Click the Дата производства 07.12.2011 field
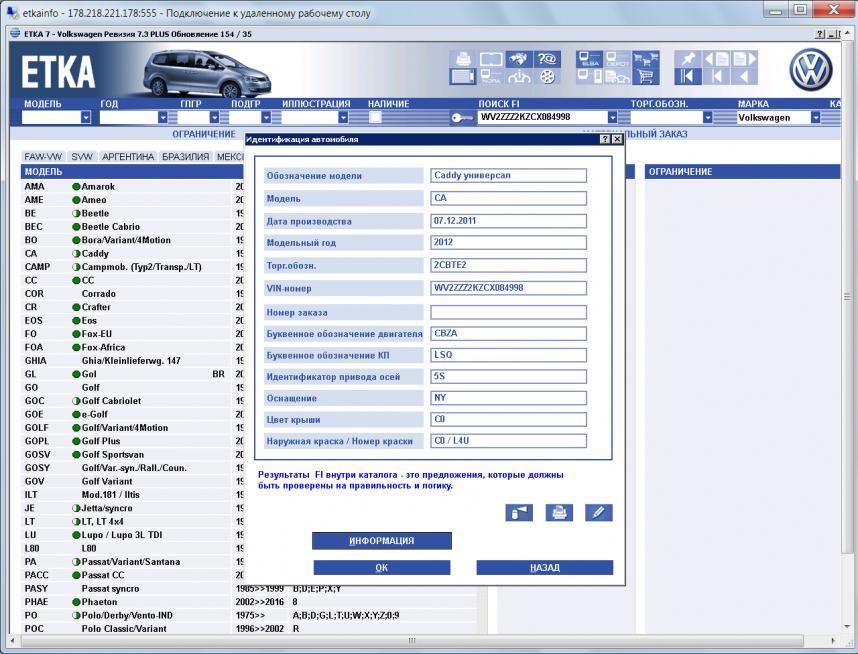 (508, 221)
